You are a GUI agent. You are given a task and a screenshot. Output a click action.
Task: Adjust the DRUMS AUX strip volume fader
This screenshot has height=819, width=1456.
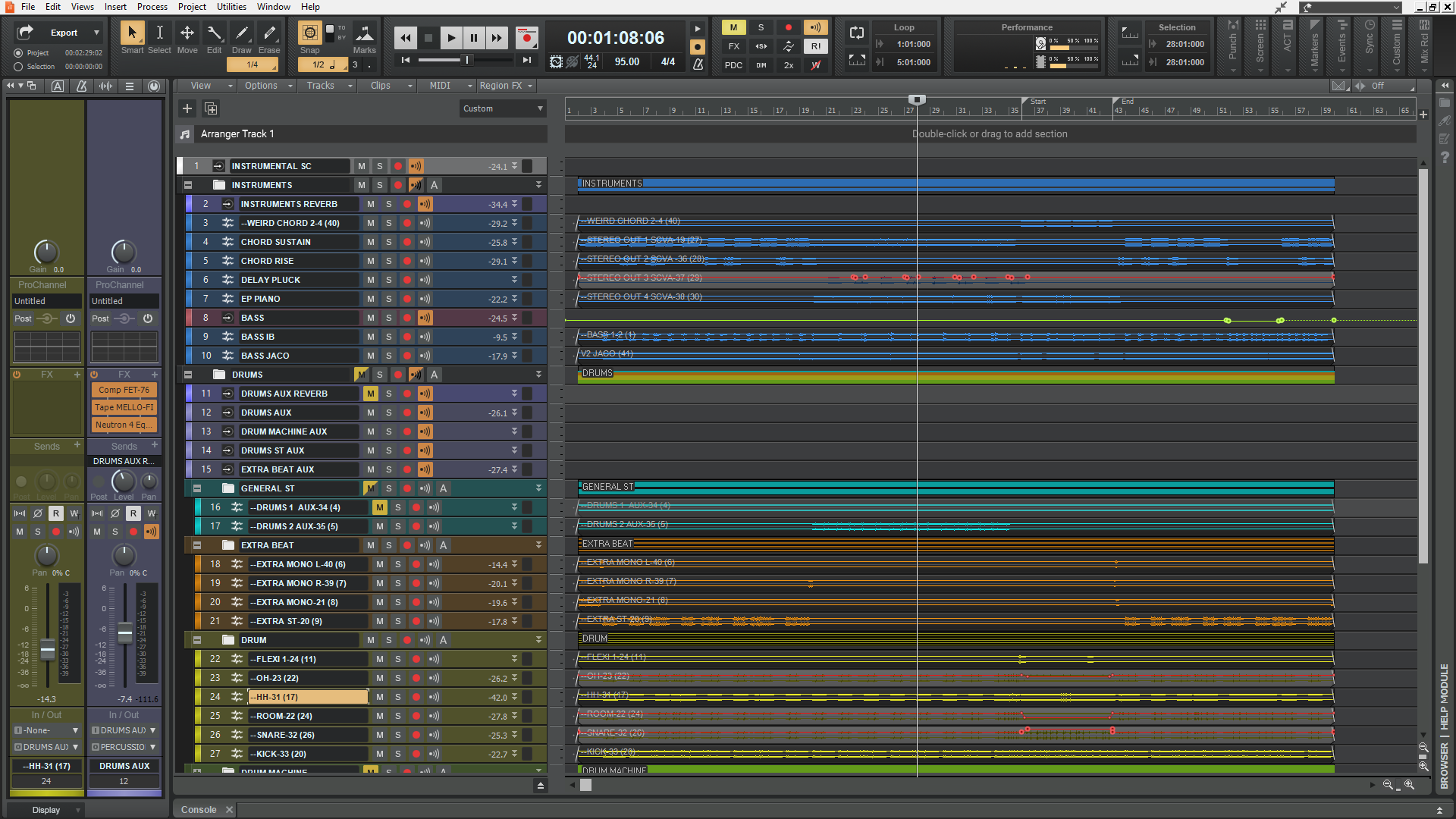pyautogui.click(x=125, y=632)
